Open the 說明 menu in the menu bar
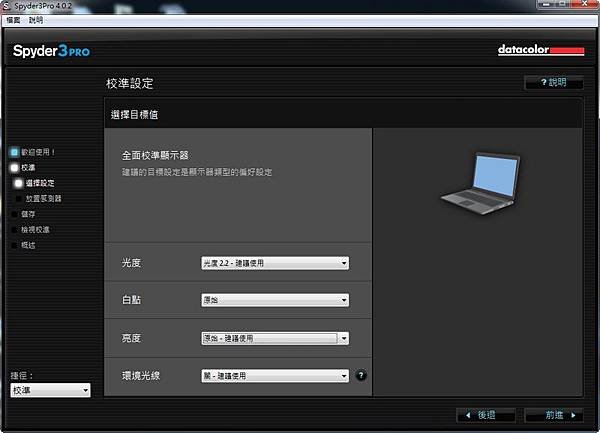This screenshot has height=433, width=600. click(x=36, y=20)
